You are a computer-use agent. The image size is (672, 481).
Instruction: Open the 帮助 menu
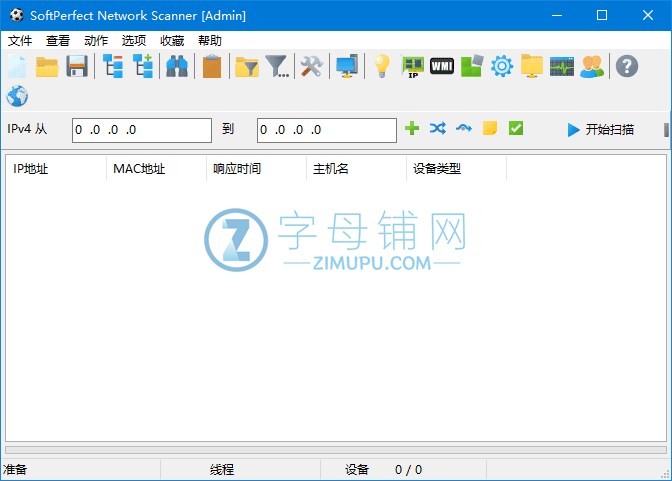pos(210,41)
